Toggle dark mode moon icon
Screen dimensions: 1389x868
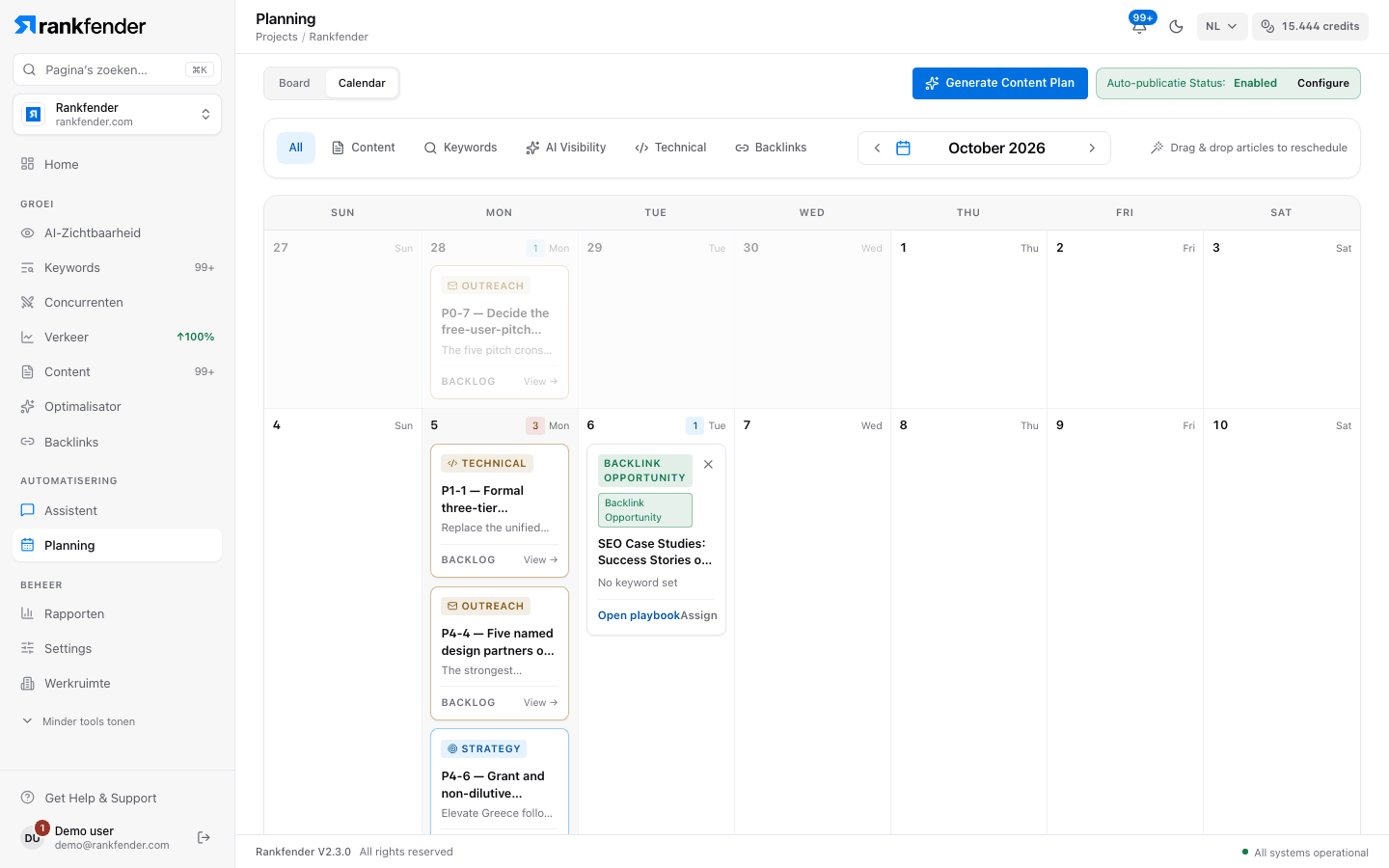[1176, 26]
